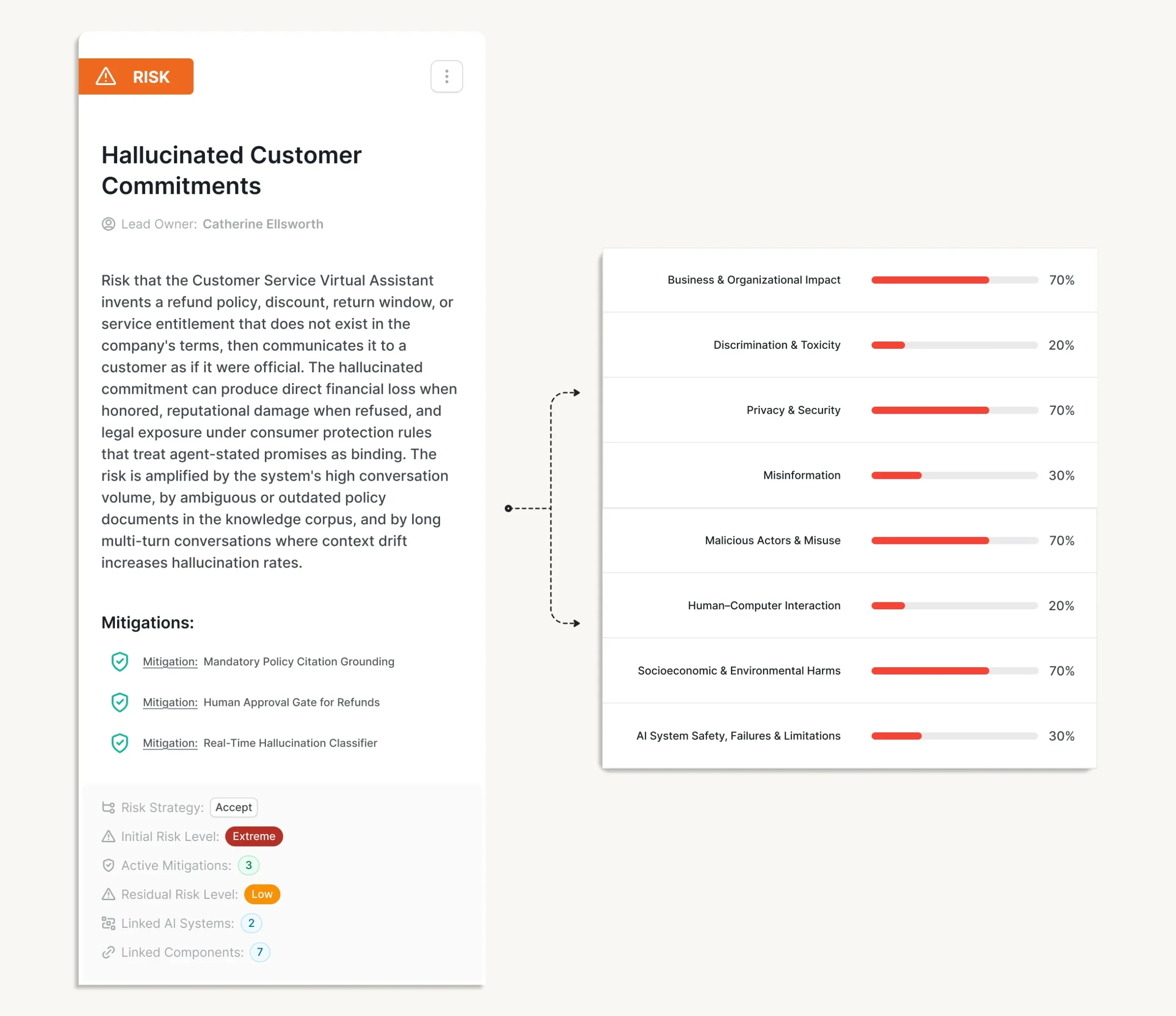Image resolution: width=1176 pixels, height=1016 pixels.
Task: Click the Privacy & Security progress bar
Action: [955, 410]
